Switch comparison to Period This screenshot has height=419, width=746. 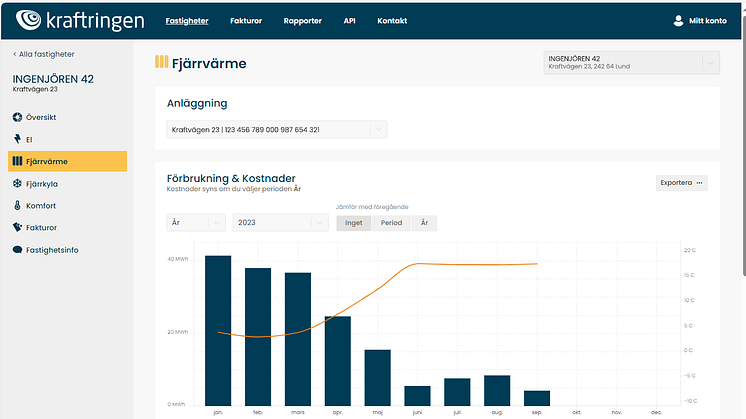pos(391,223)
